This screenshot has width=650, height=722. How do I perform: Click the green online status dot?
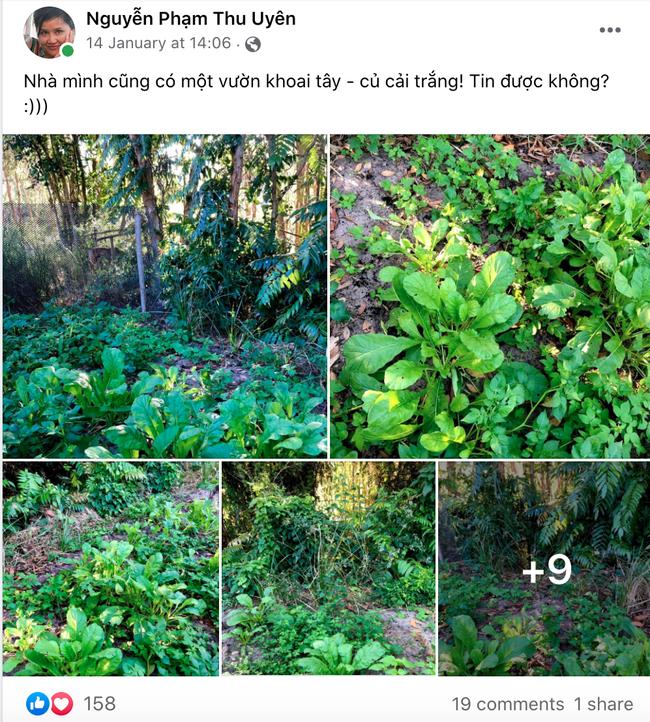pos(68,51)
